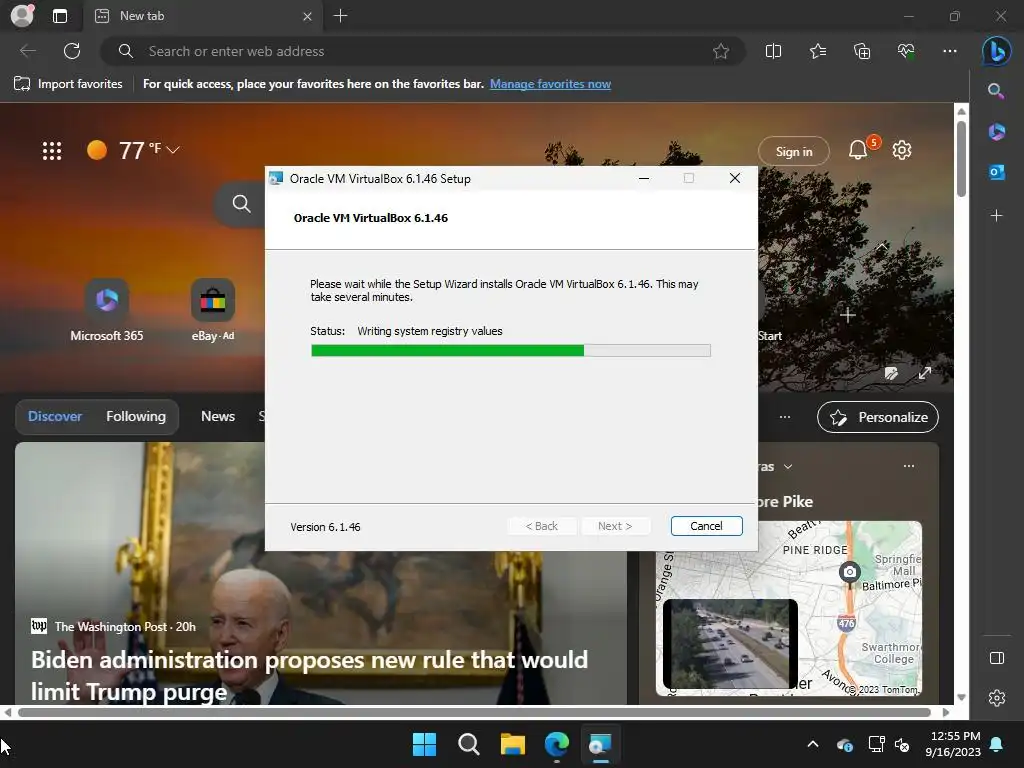Follow the Manage favorites now link

click(551, 84)
